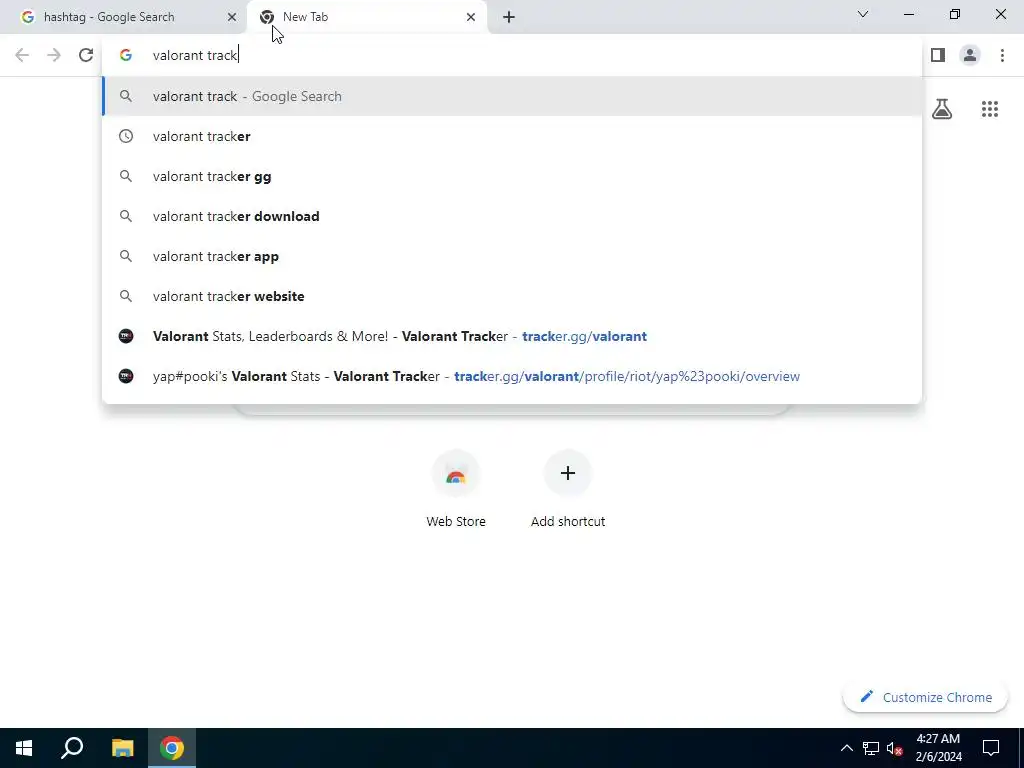Click the browser reload button
Screen dimensions: 1024x768
tap(86, 56)
